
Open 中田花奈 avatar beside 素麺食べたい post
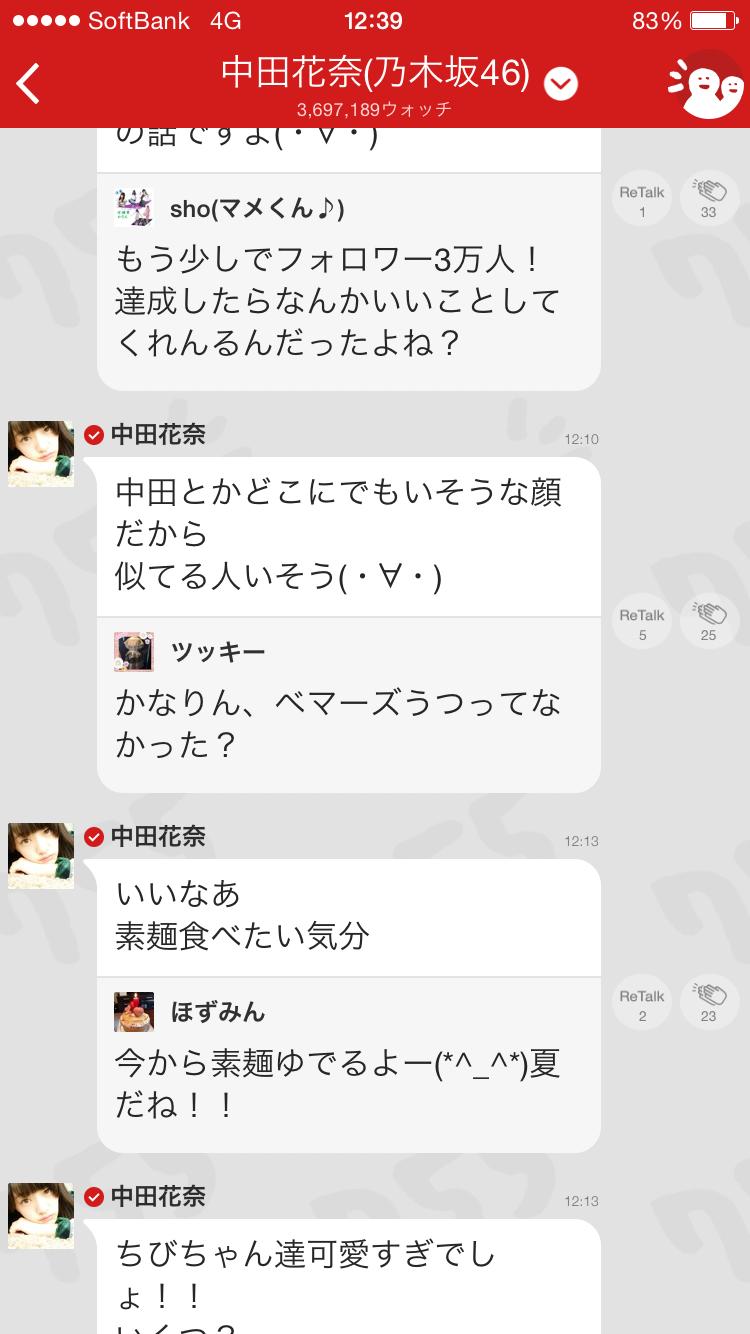click(x=41, y=856)
